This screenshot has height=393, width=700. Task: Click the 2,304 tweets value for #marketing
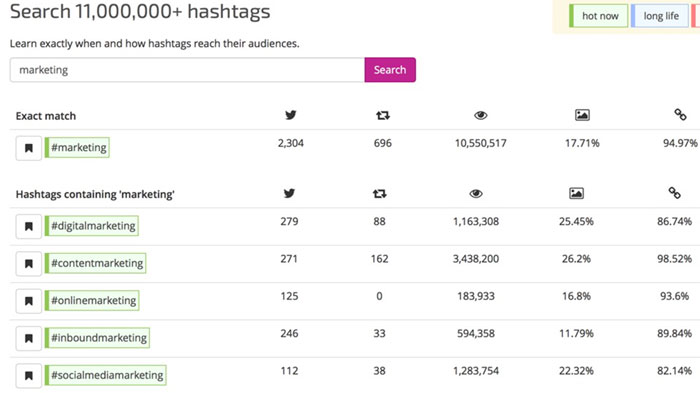(x=291, y=143)
